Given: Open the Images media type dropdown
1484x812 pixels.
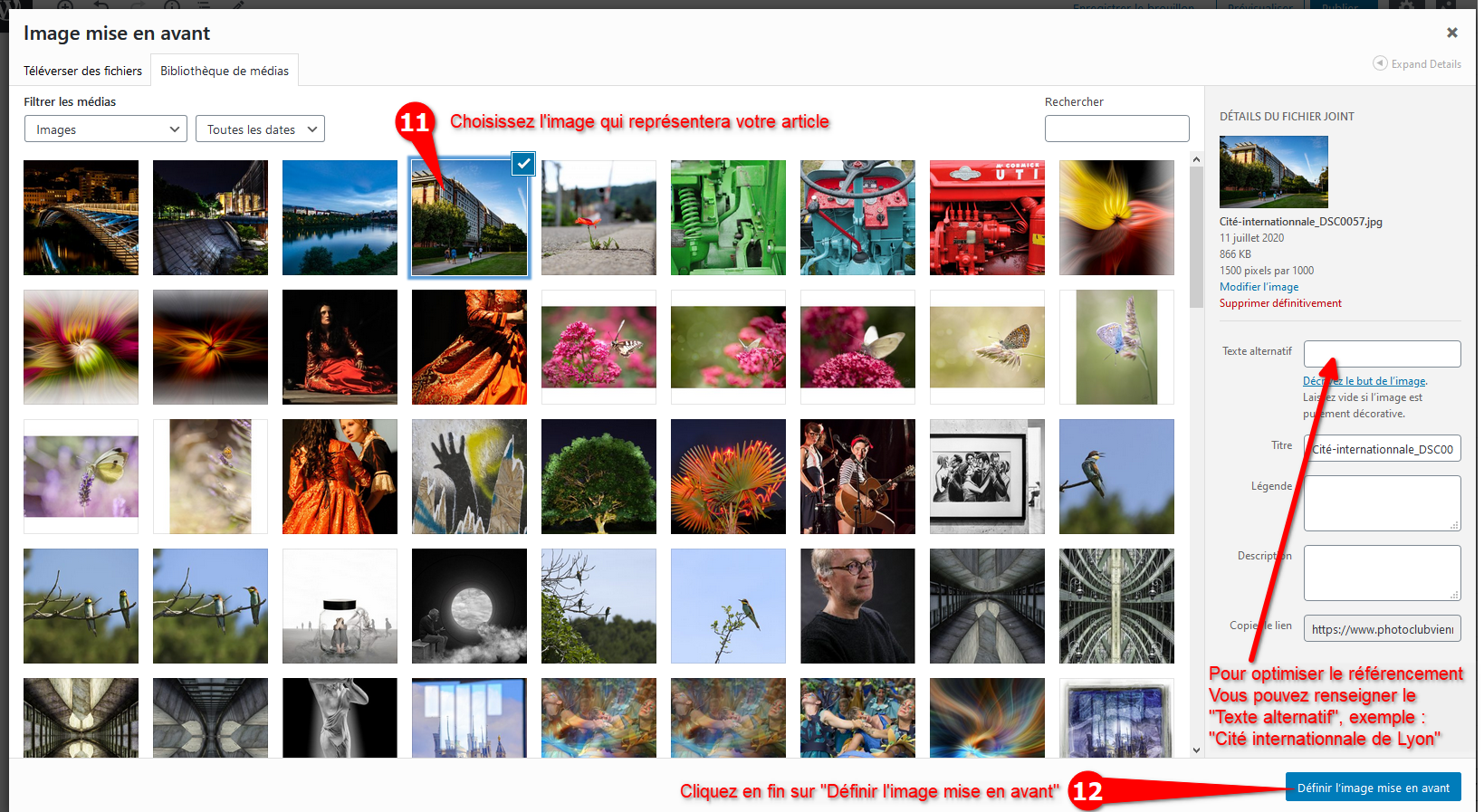Looking at the screenshot, I should (x=106, y=129).
